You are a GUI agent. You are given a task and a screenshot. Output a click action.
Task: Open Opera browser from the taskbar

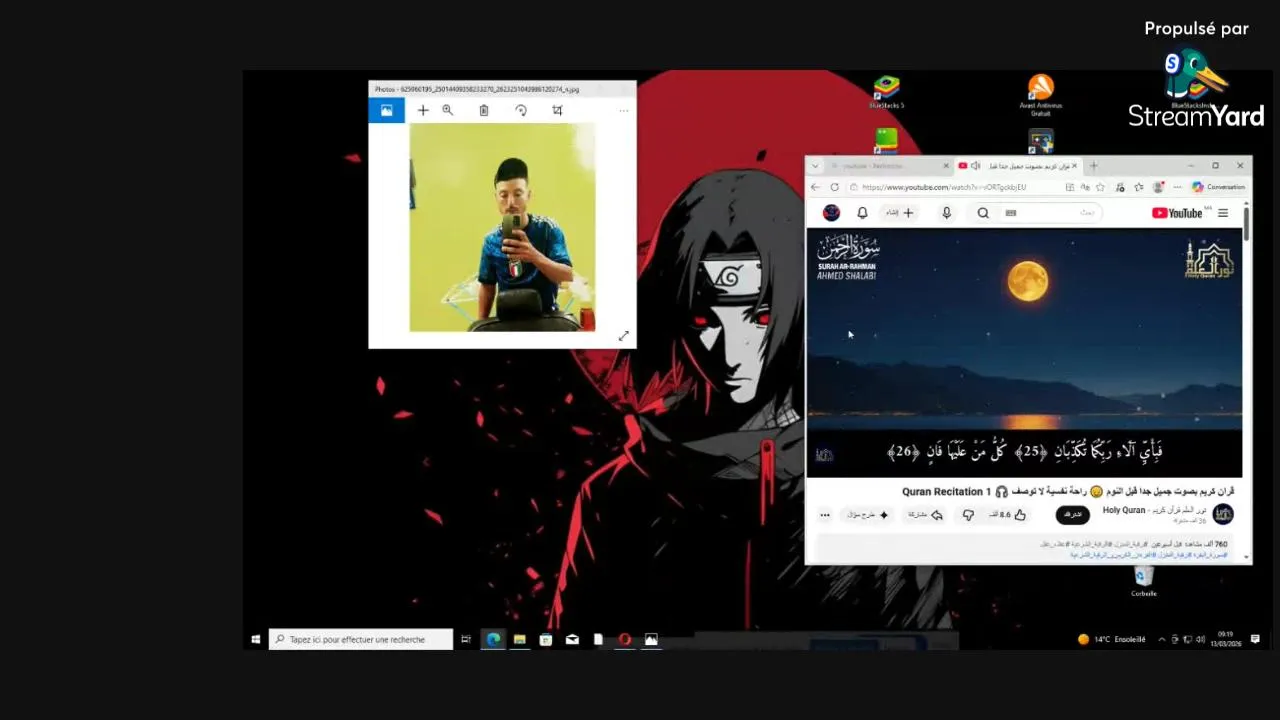coord(624,639)
